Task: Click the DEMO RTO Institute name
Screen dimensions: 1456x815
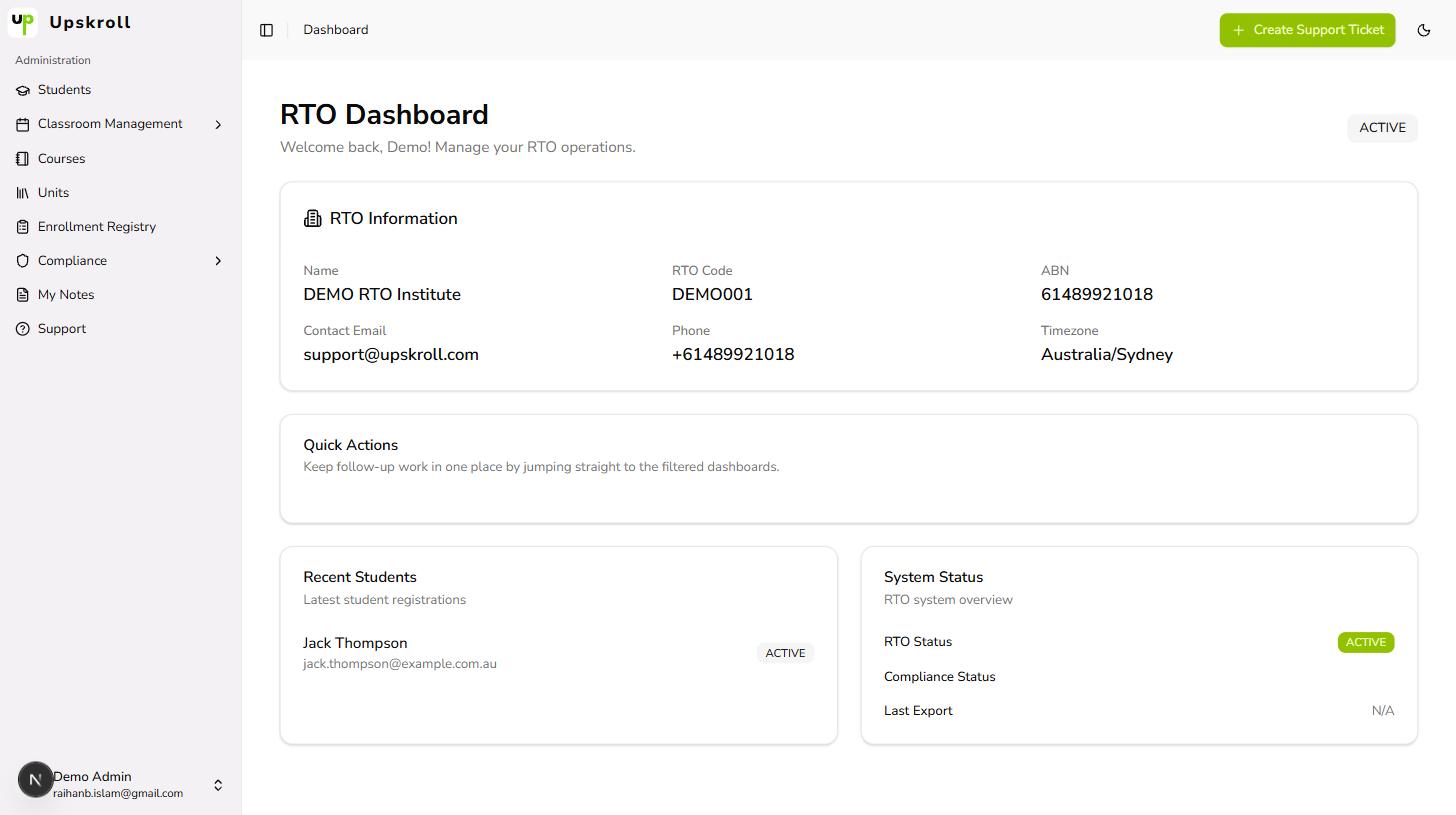Action: (x=382, y=295)
